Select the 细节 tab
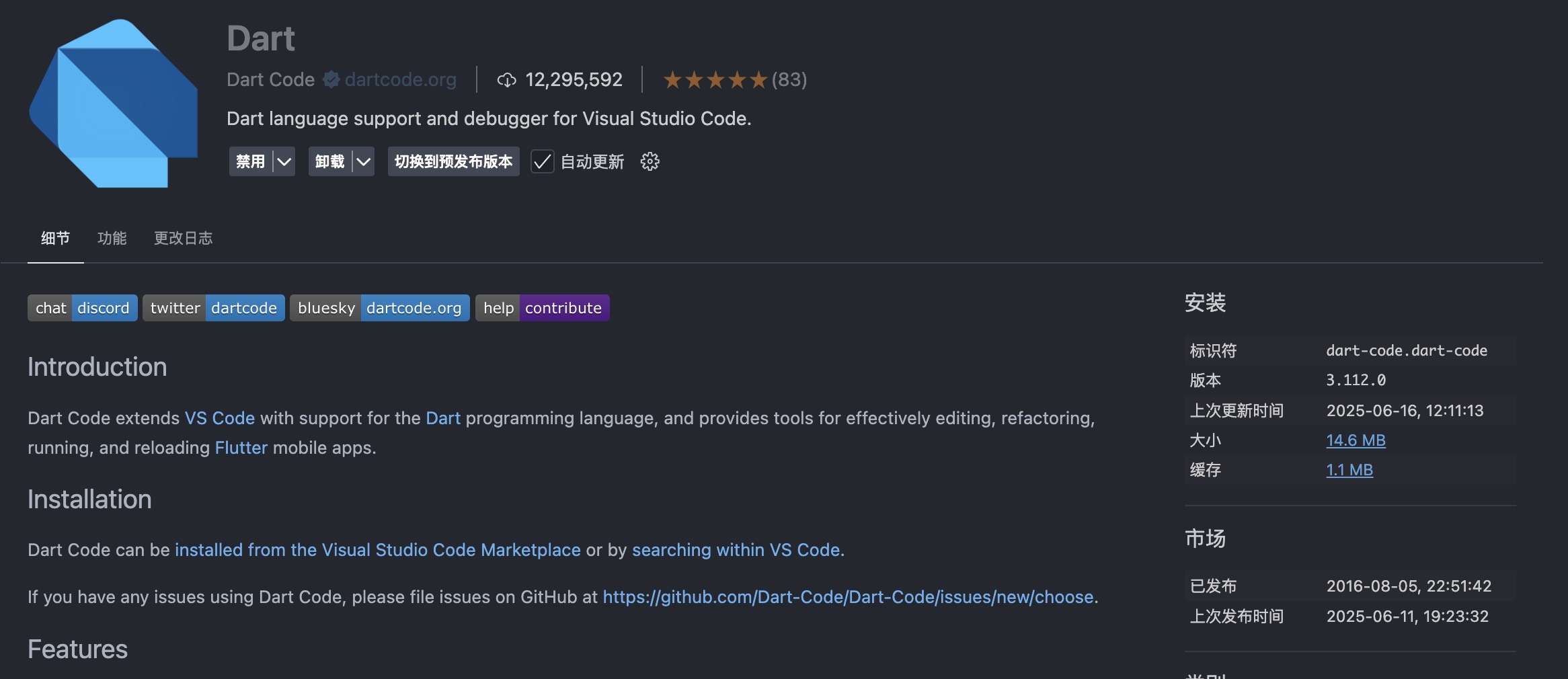1568x679 pixels. tap(55, 238)
